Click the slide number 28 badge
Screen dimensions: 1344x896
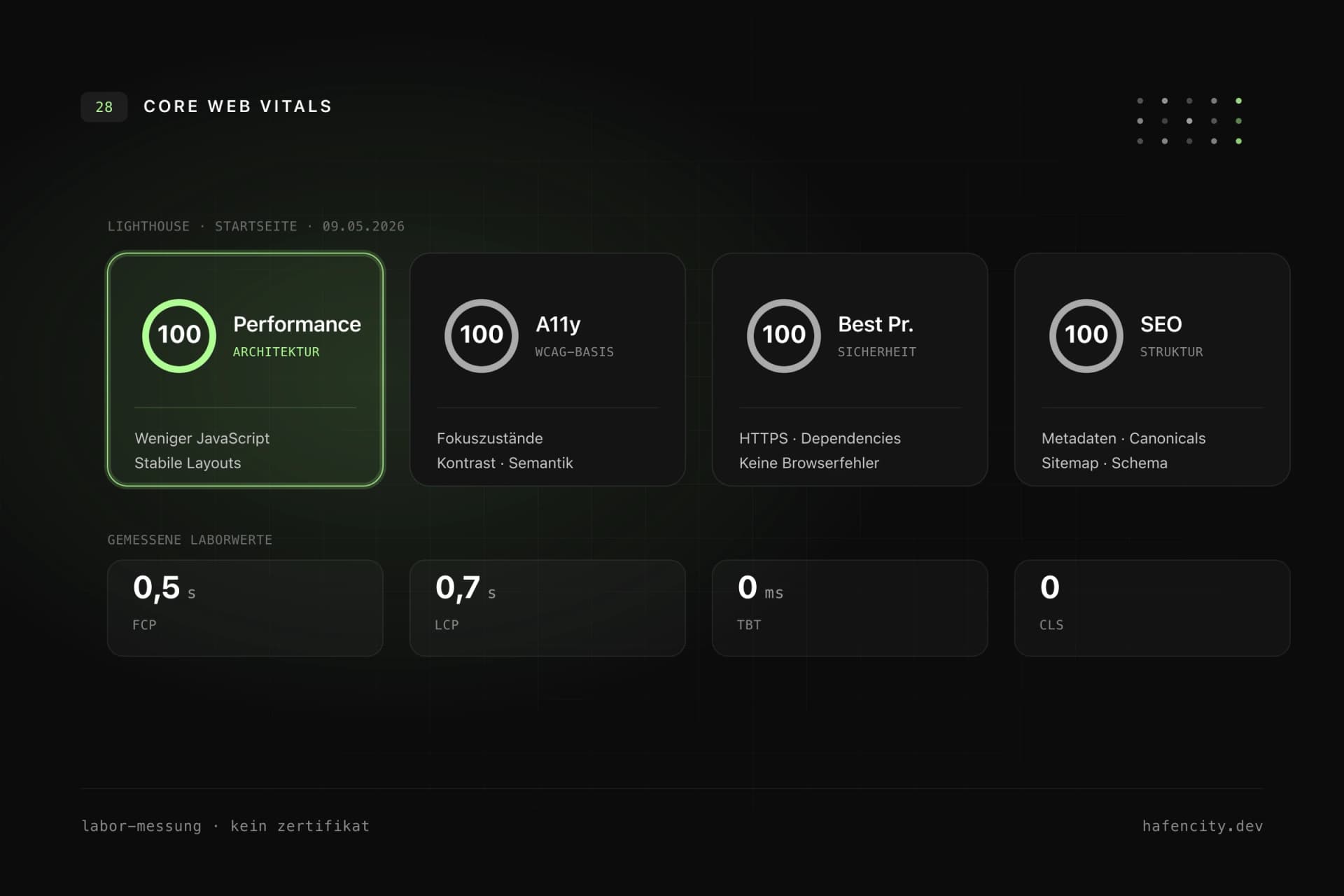pos(104,107)
